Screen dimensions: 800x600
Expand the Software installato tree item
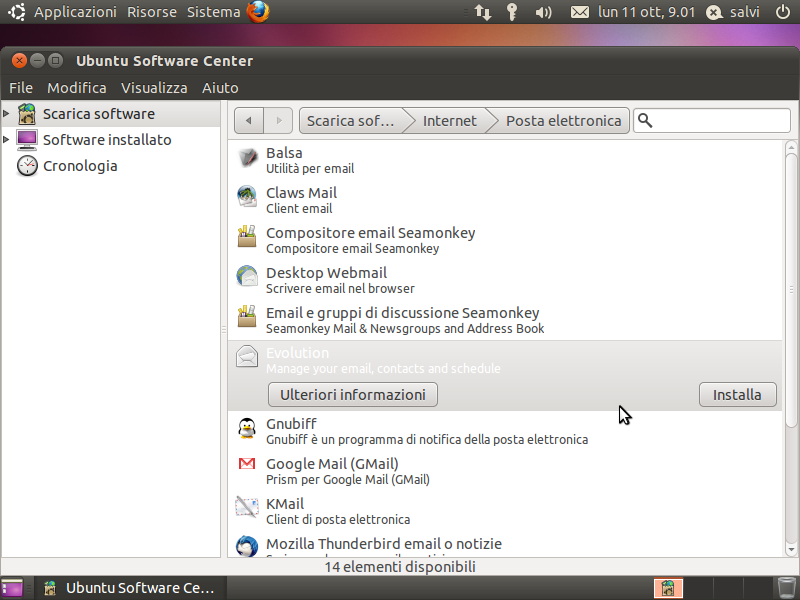click(x=6, y=139)
